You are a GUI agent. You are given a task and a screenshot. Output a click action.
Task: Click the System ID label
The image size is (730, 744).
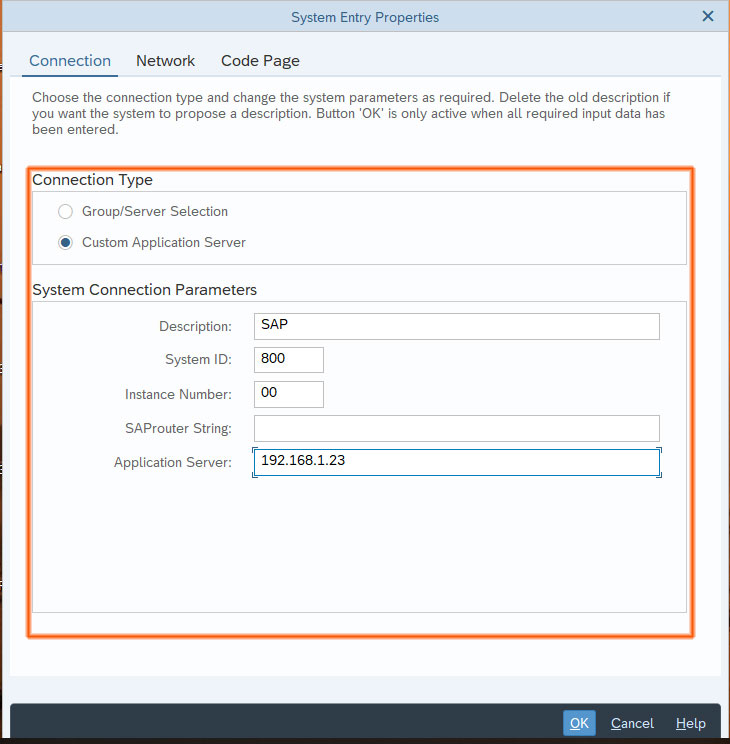pos(198,360)
